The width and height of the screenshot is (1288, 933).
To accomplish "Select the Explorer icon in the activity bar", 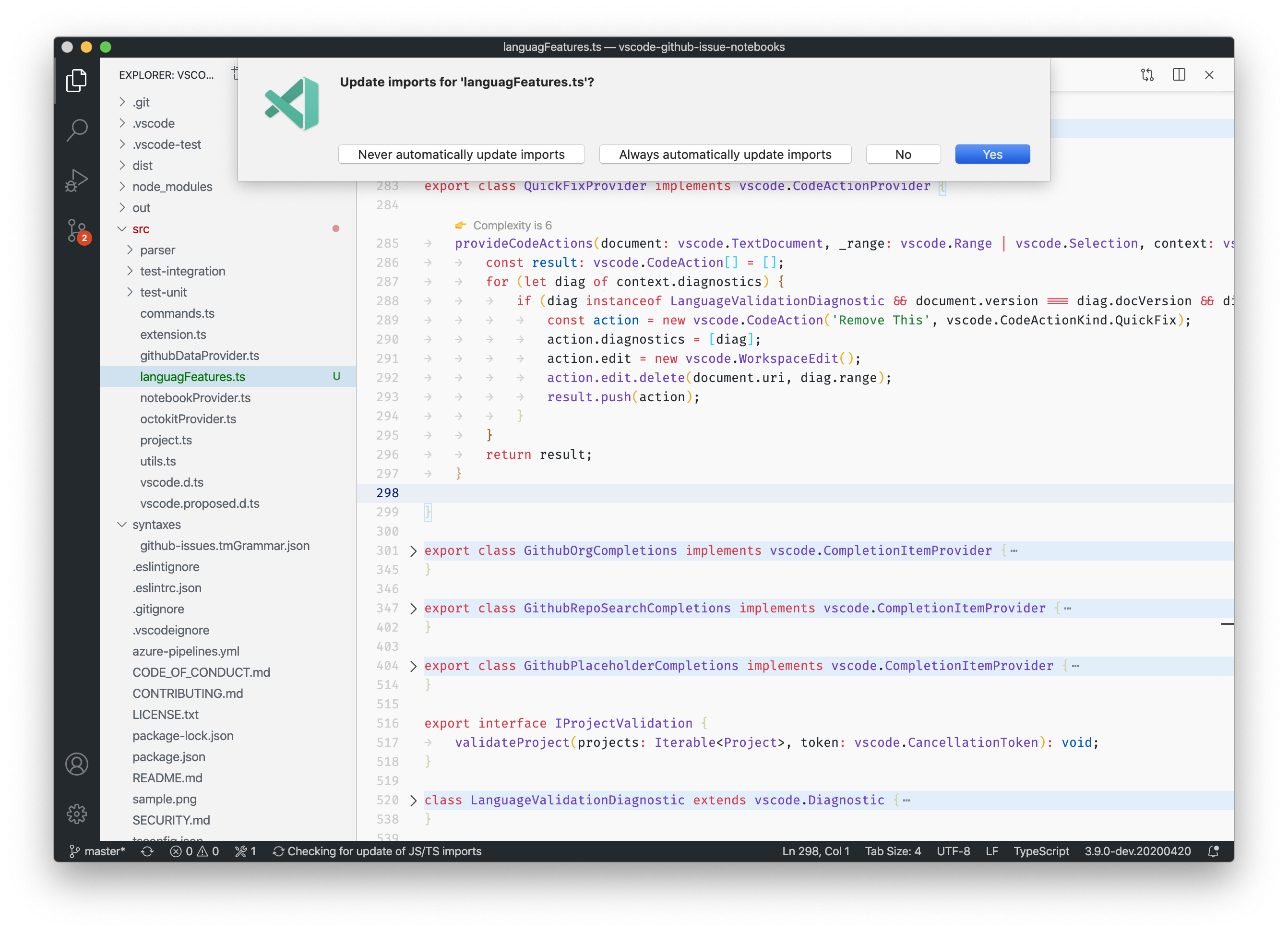I will (x=77, y=80).
